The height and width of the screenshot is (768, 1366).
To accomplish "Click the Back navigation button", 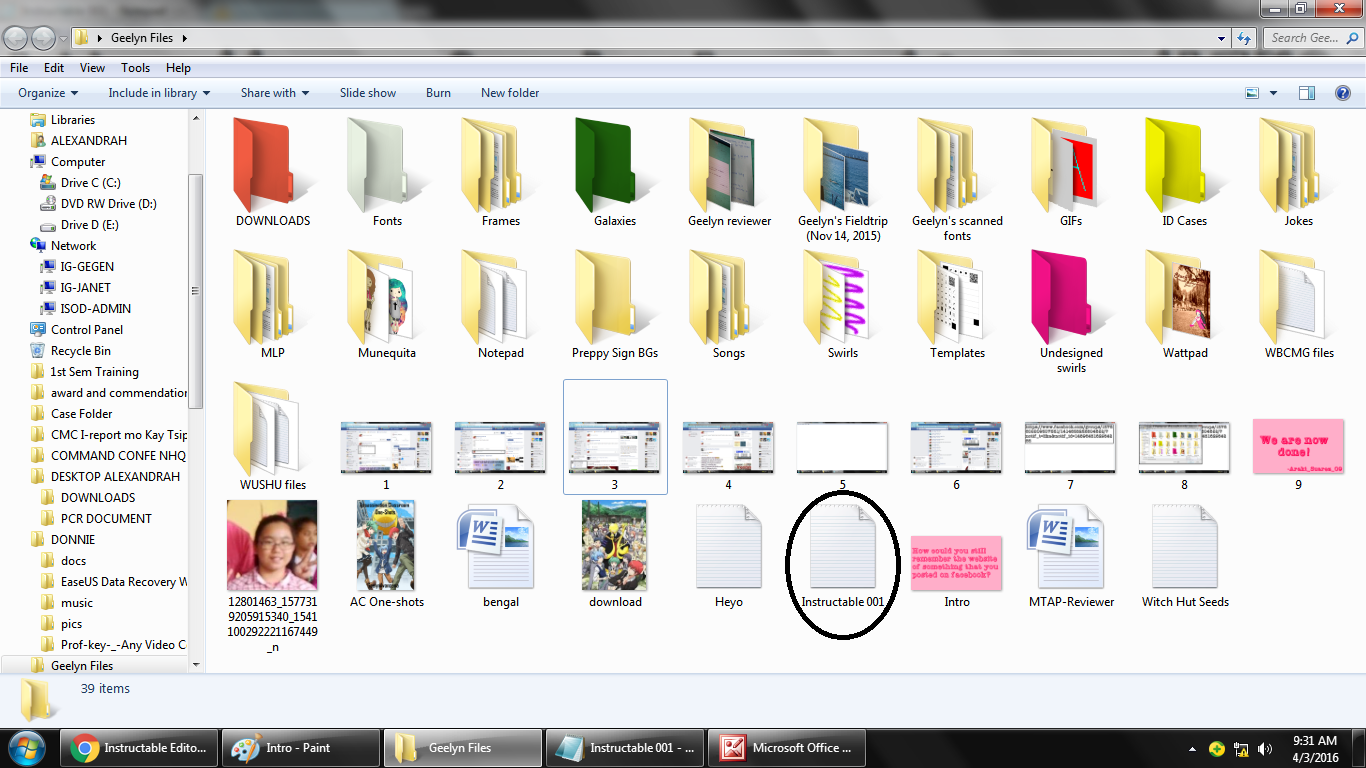I will pyautogui.click(x=16, y=38).
